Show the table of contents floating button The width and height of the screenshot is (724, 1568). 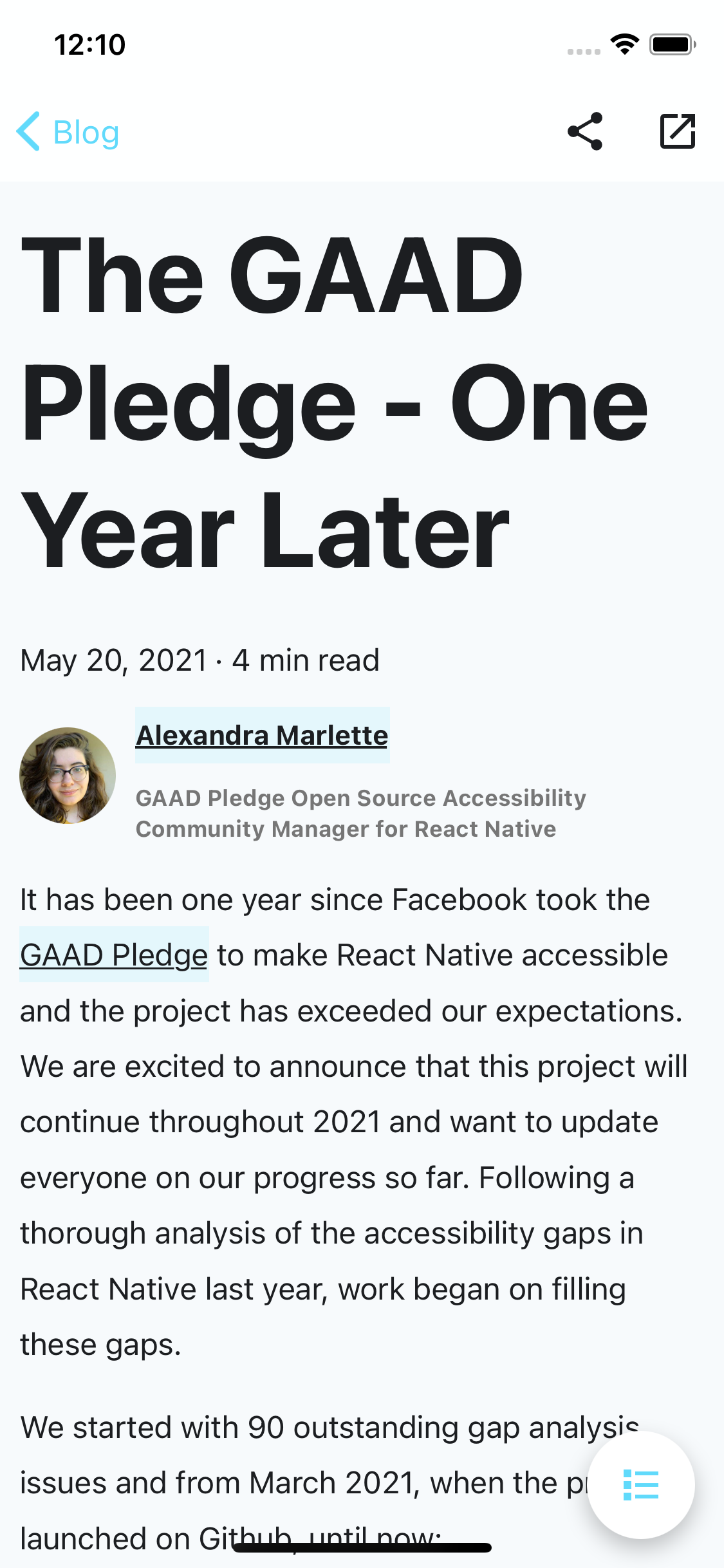click(x=641, y=1484)
